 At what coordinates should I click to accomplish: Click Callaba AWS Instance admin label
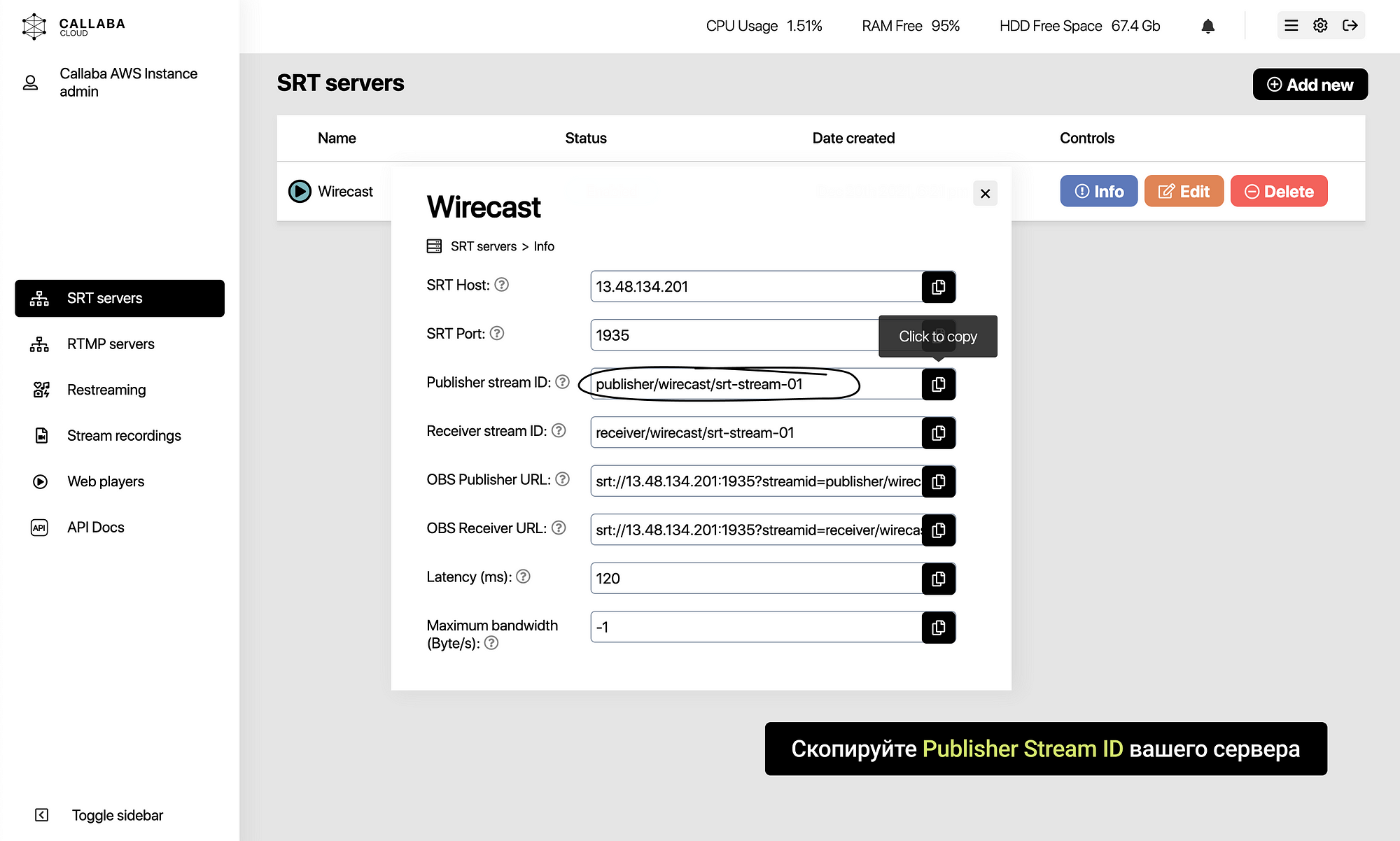(x=129, y=83)
